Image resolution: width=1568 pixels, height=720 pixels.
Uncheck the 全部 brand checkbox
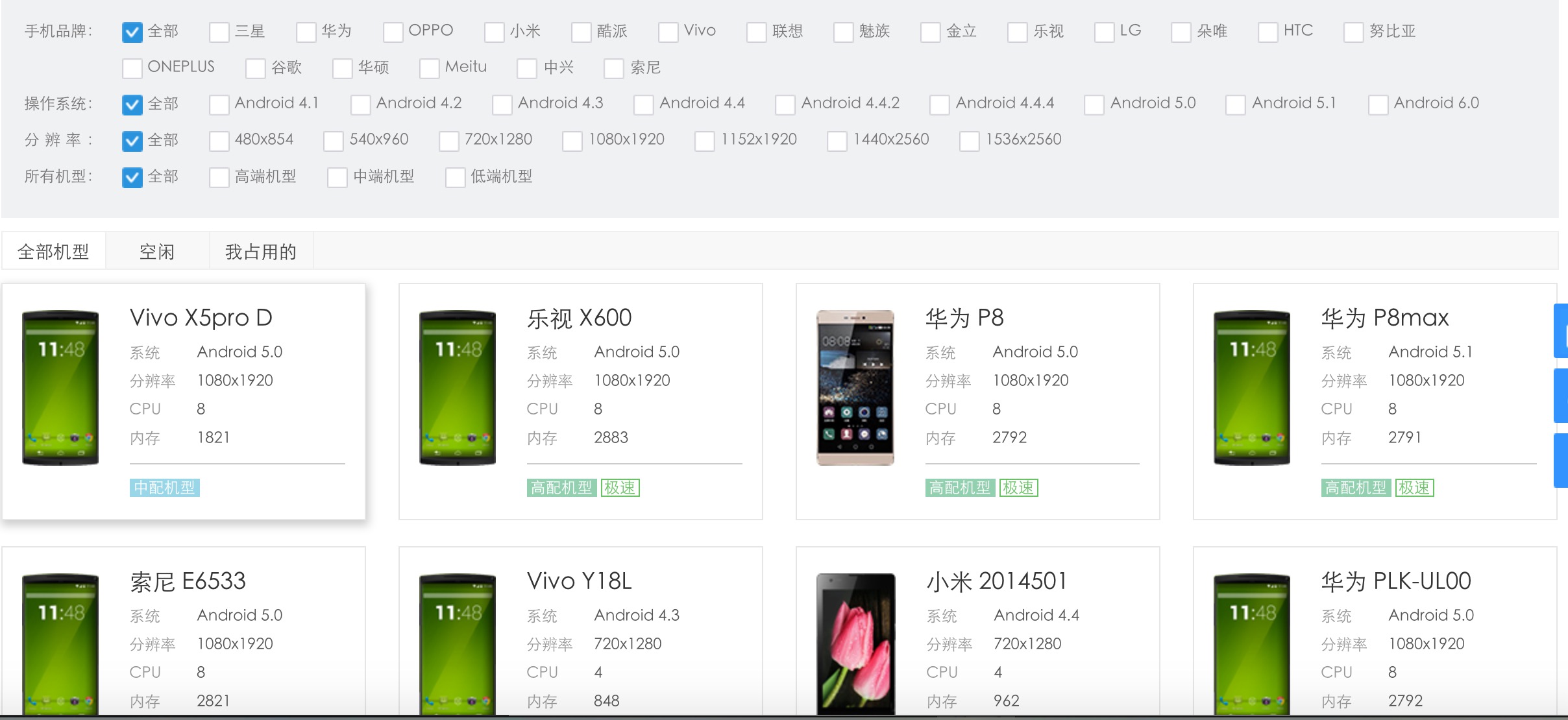132,32
